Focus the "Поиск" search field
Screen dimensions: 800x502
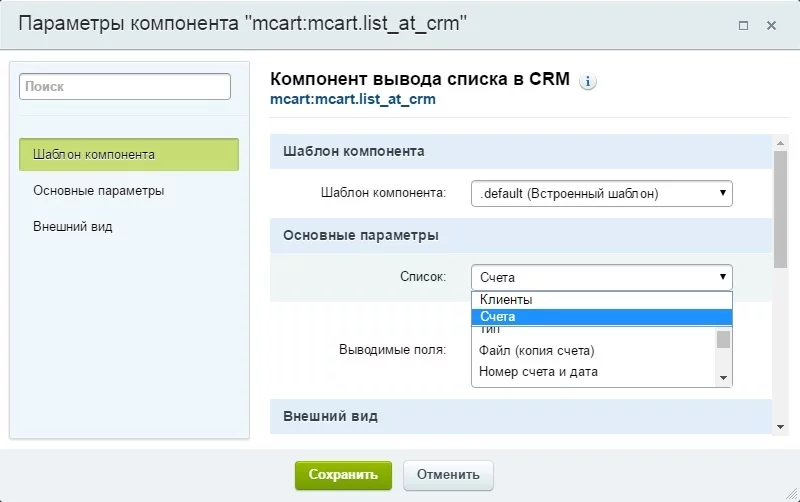pos(125,87)
